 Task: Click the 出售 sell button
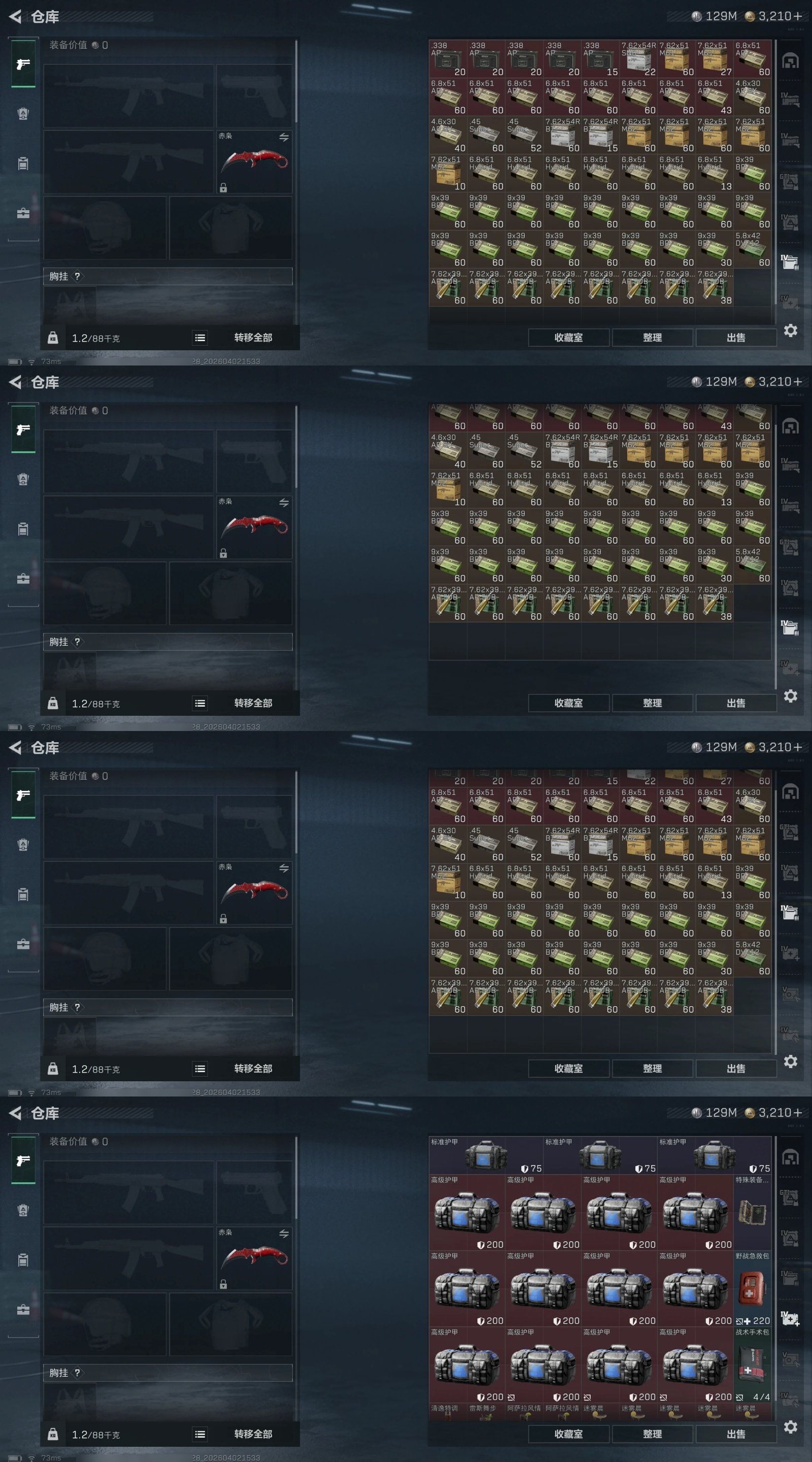coord(736,338)
